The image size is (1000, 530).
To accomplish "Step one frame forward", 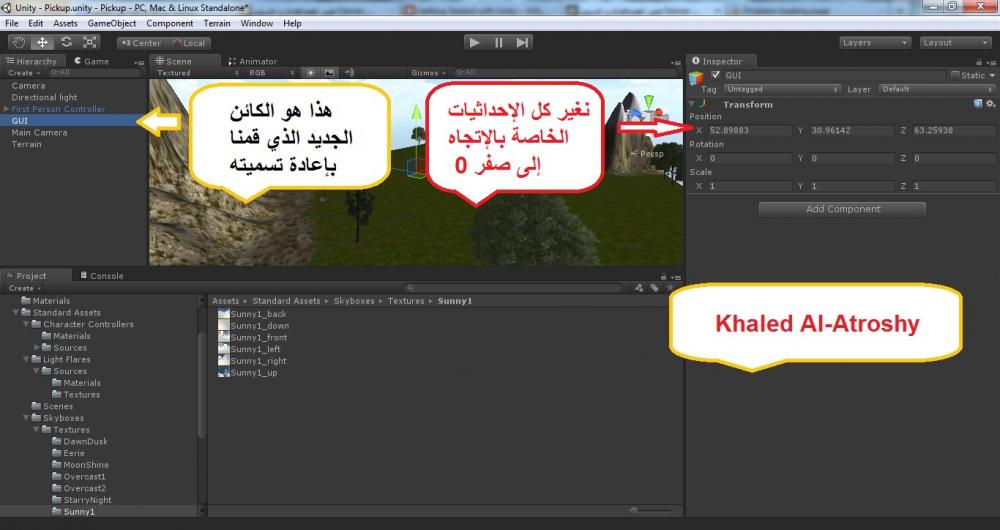I will point(522,43).
